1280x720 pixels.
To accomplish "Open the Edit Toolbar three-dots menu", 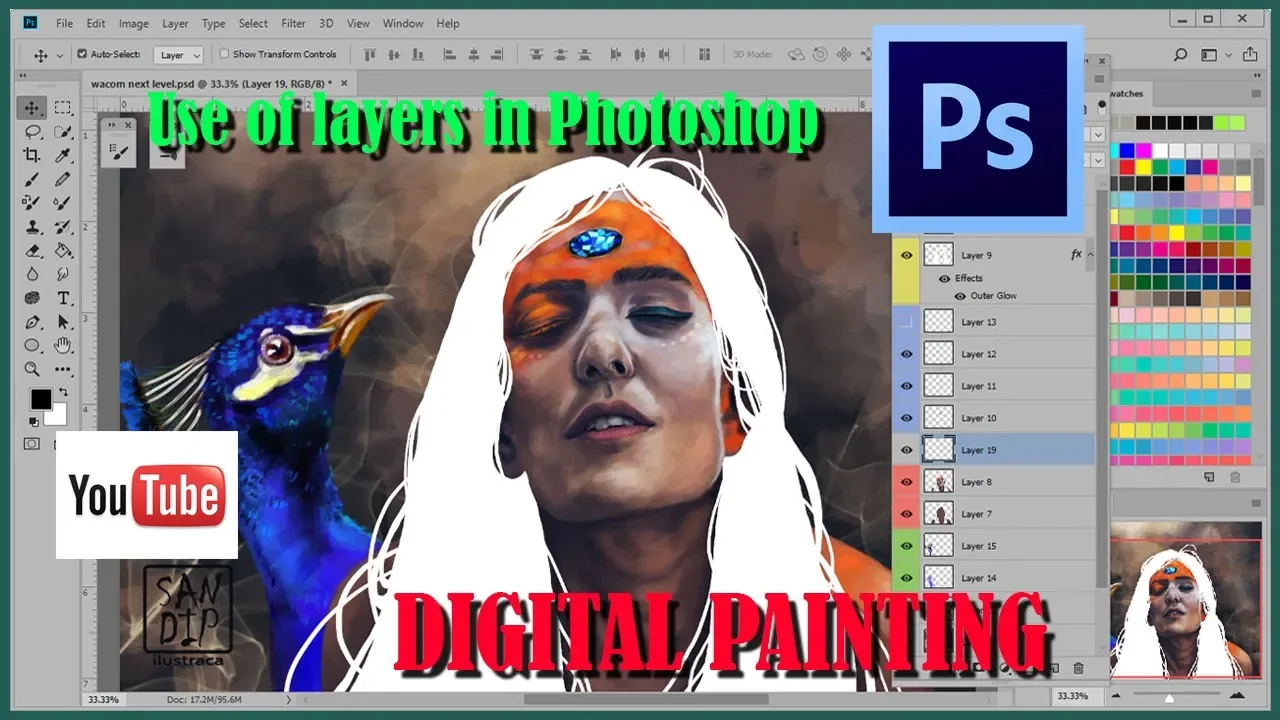I will pos(63,369).
